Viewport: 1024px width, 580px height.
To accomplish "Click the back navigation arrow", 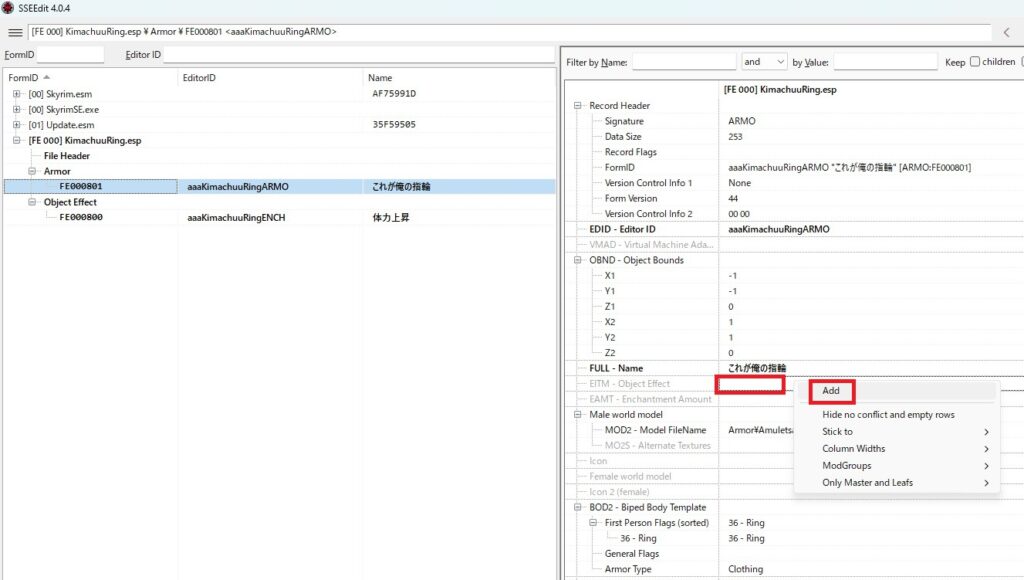I will point(1006,32).
